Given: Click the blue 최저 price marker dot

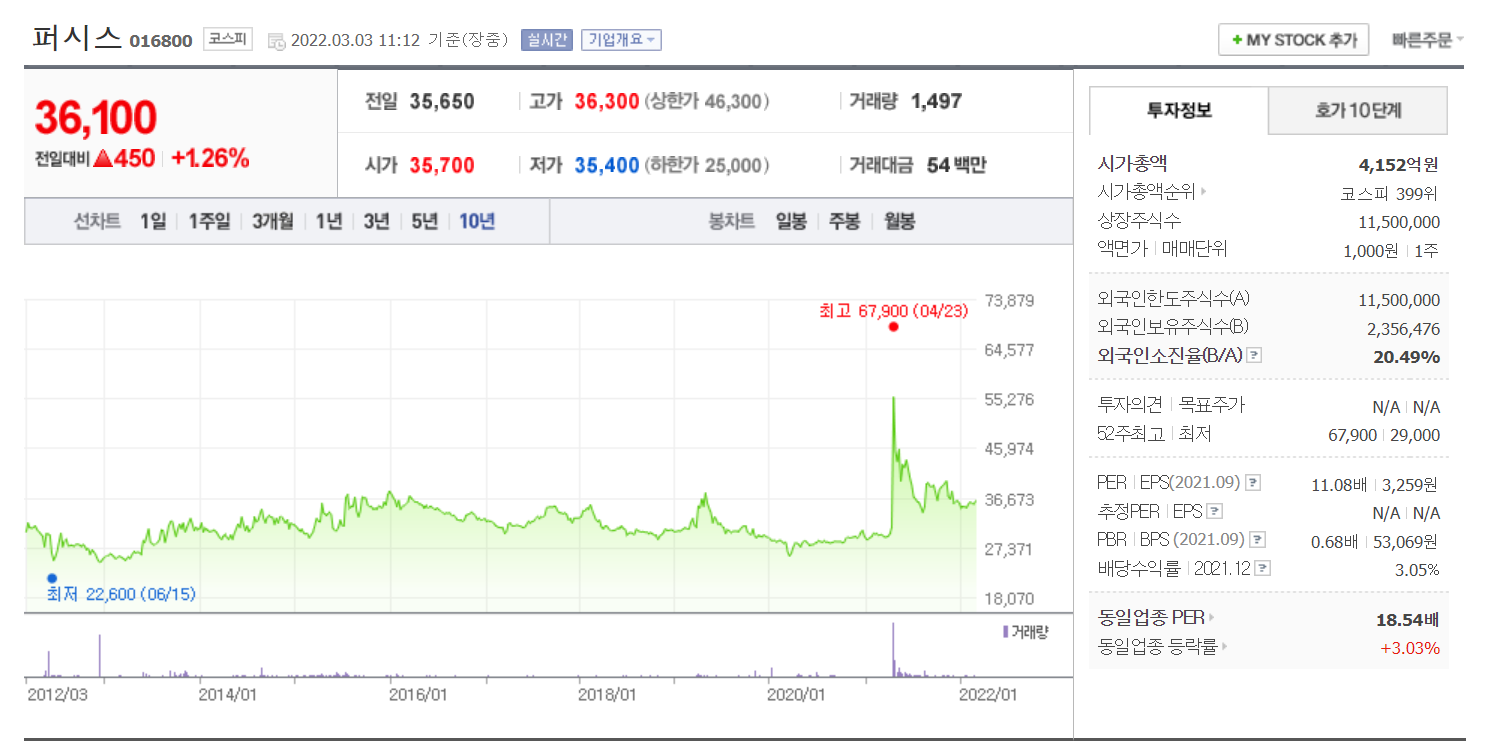Looking at the screenshot, I should [52, 578].
